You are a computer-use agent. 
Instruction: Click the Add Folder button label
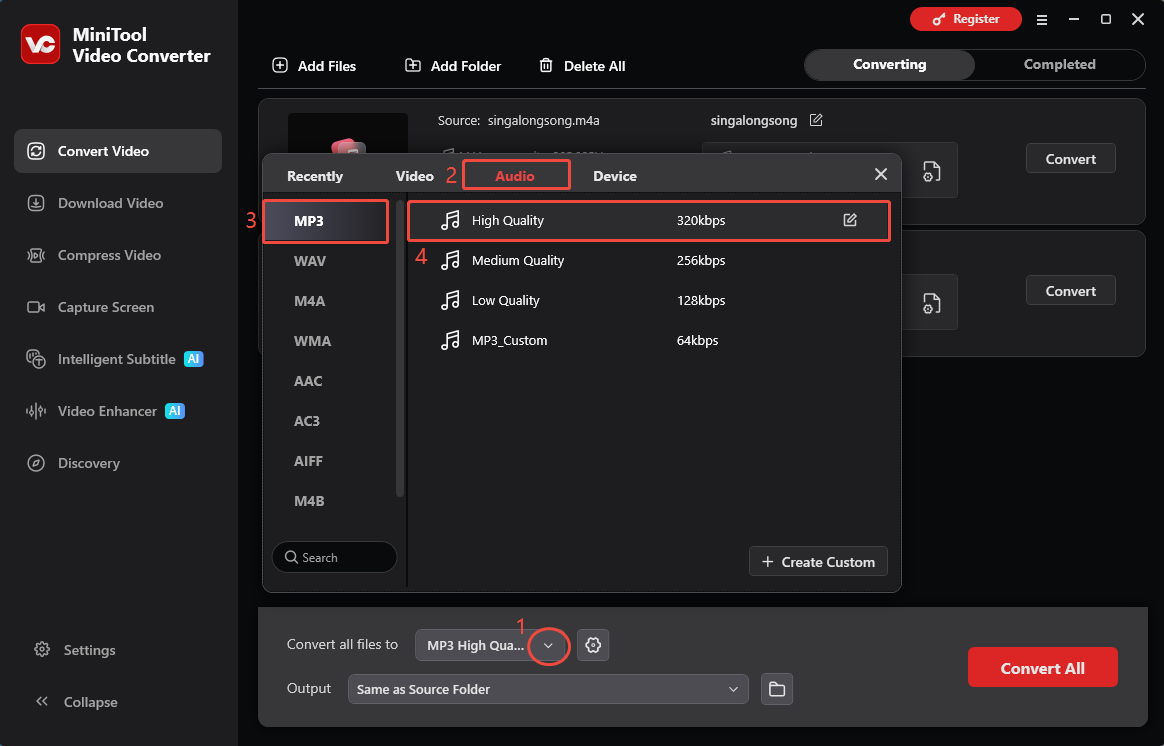(465, 66)
